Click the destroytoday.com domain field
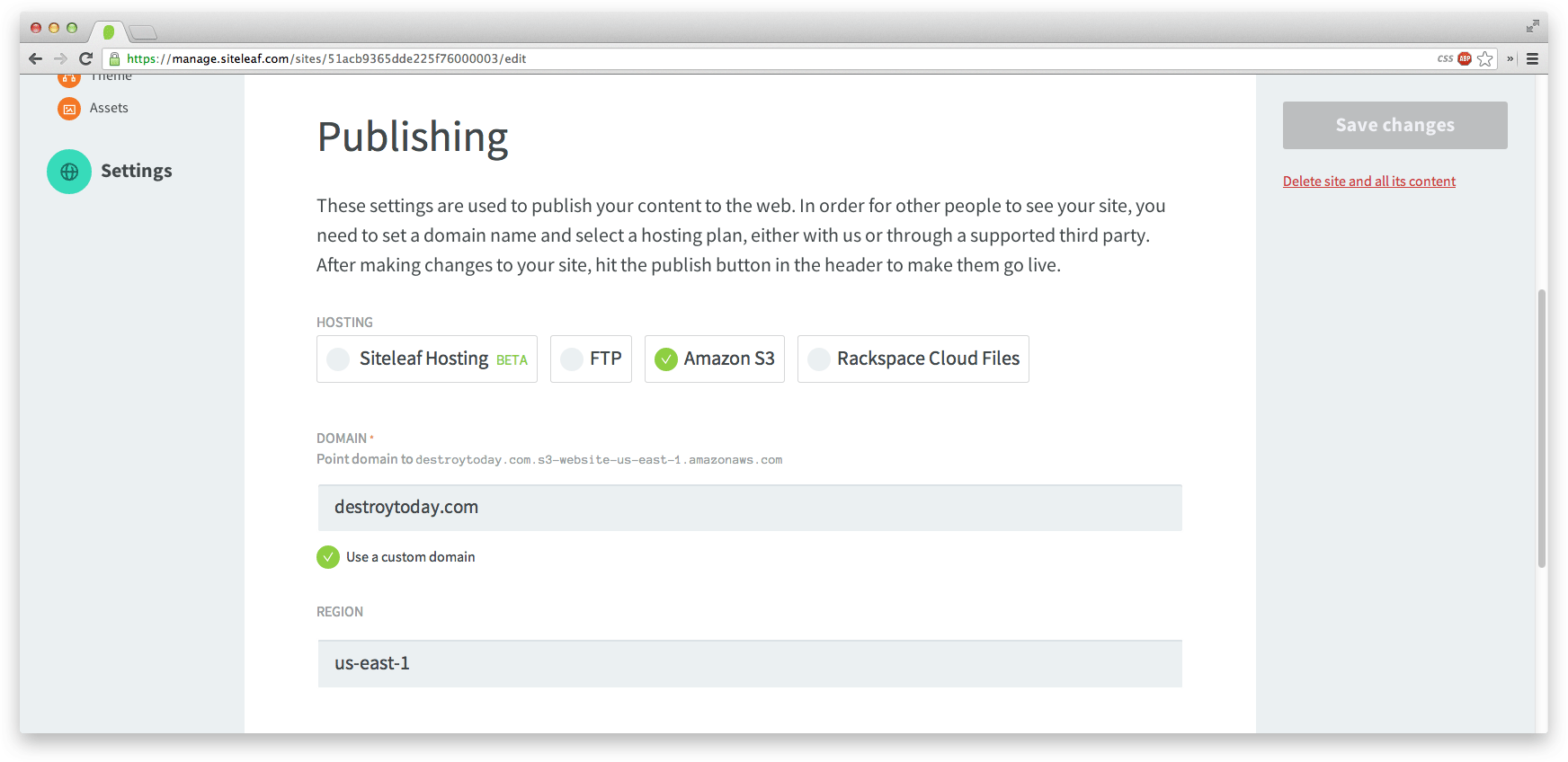The height and width of the screenshot is (762, 1568). (750, 508)
